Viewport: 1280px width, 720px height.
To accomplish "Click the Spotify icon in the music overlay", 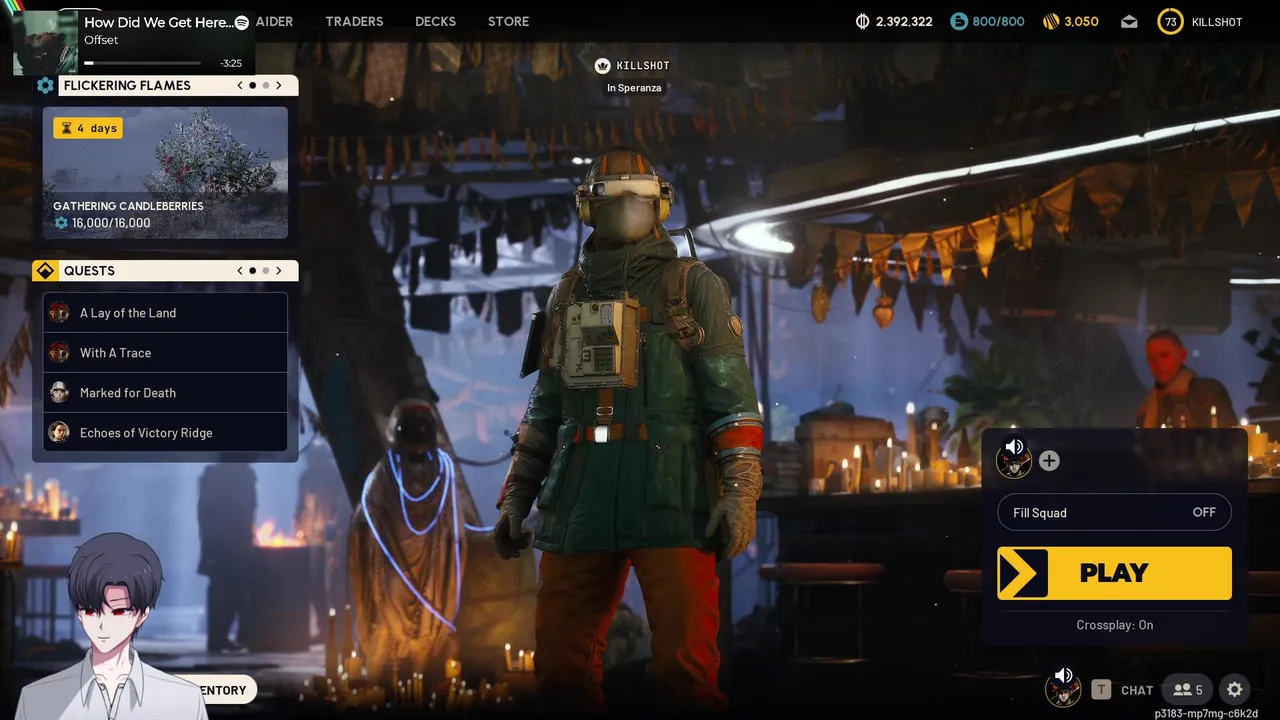I will pos(241,22).
